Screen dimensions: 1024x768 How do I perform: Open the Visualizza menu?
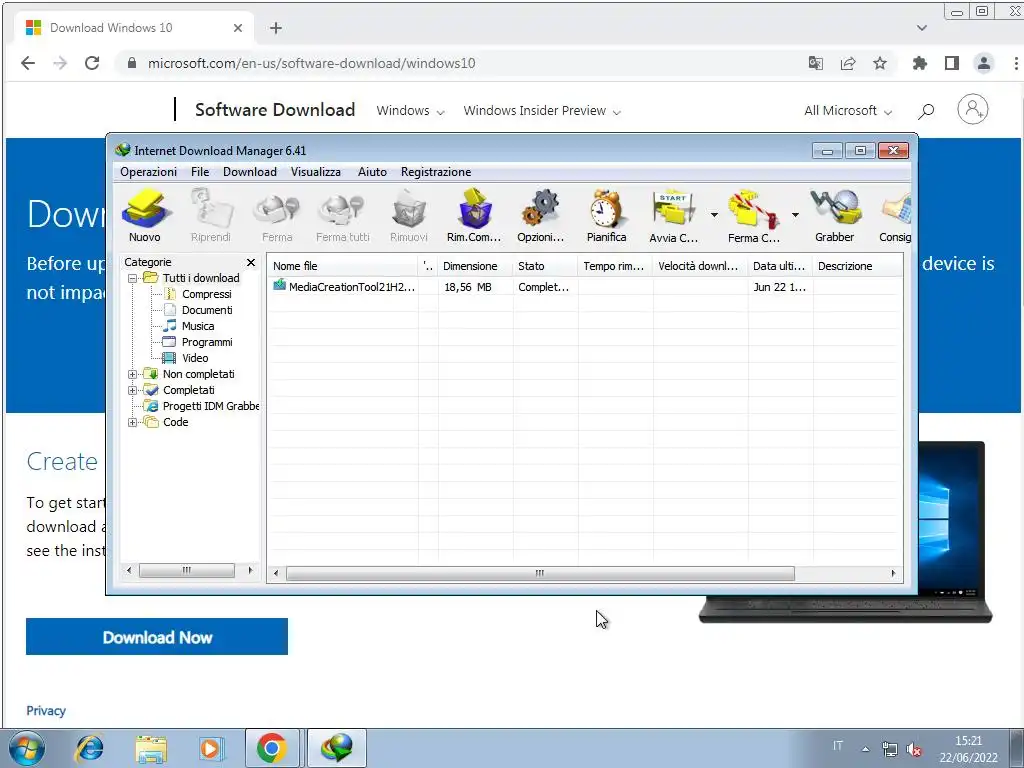point(315,172)
